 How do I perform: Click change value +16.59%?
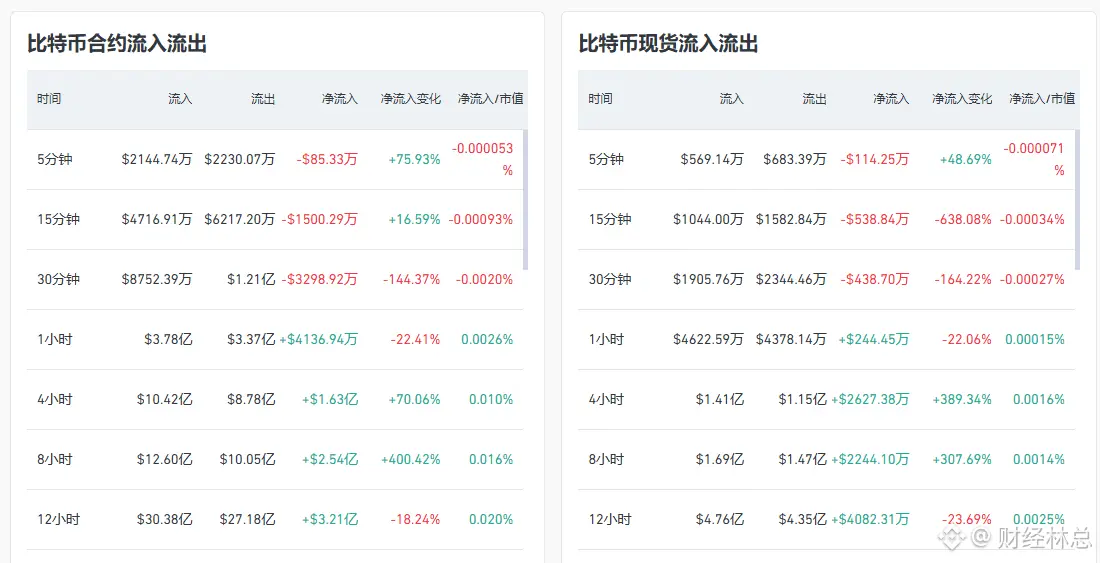415,219
